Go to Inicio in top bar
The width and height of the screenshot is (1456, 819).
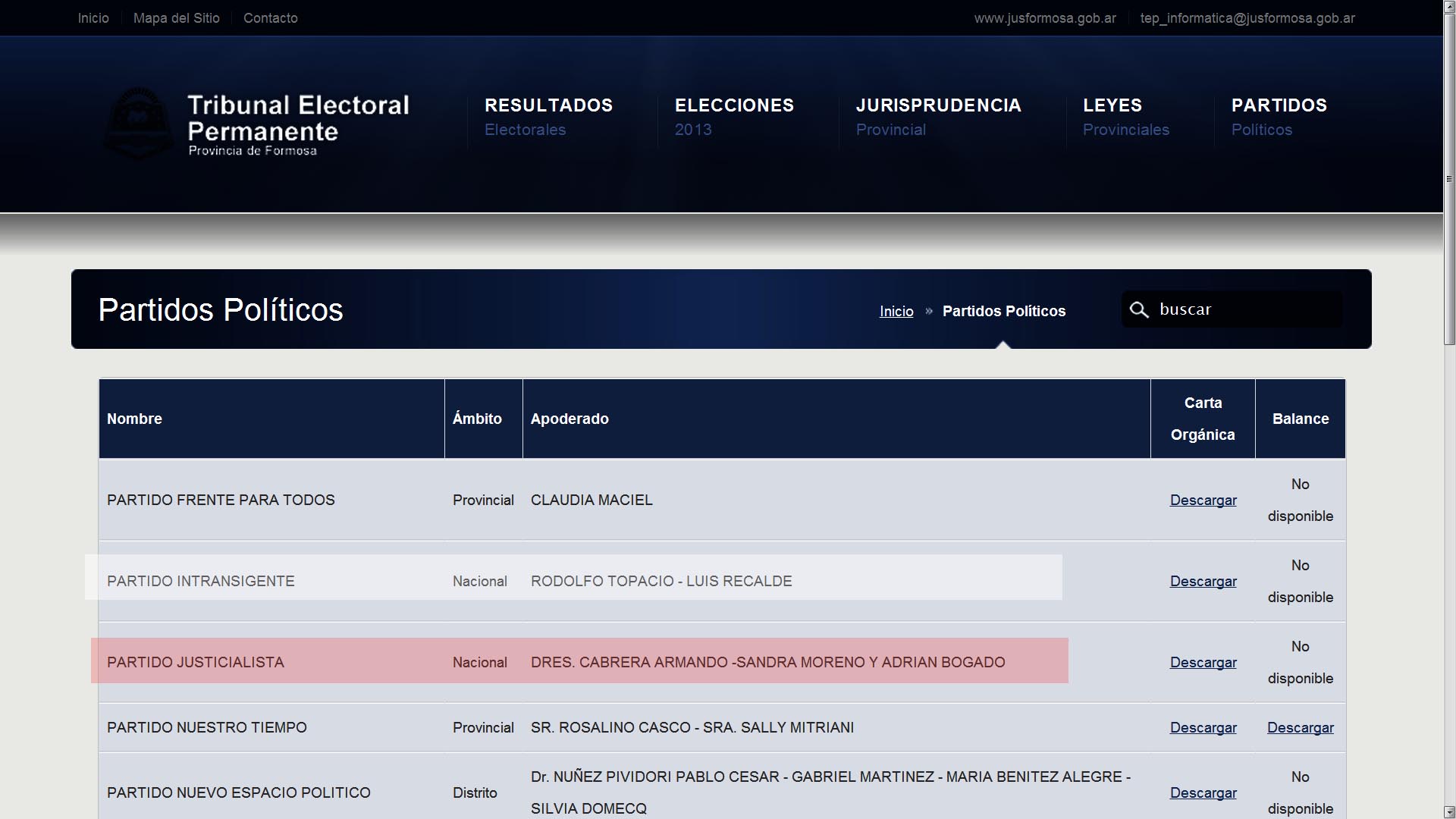[x=93, y=18]
